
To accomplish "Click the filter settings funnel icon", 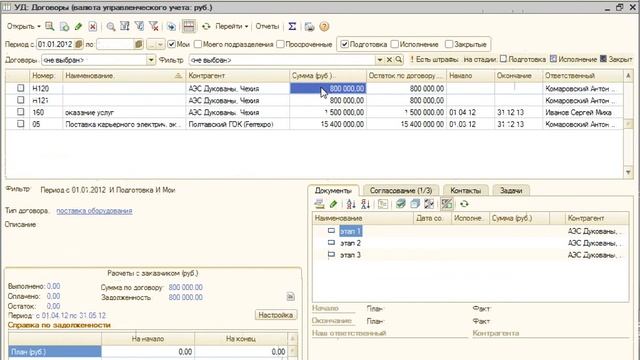I will 125,27.
